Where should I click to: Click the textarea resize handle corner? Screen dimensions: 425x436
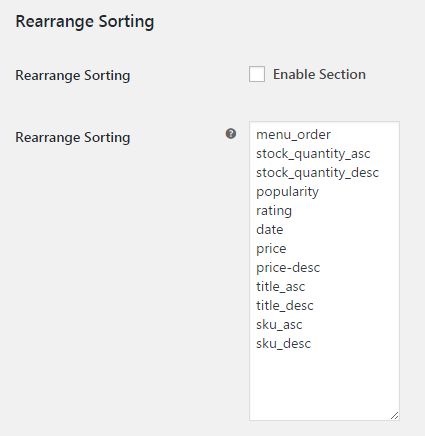tap(394, 415)
